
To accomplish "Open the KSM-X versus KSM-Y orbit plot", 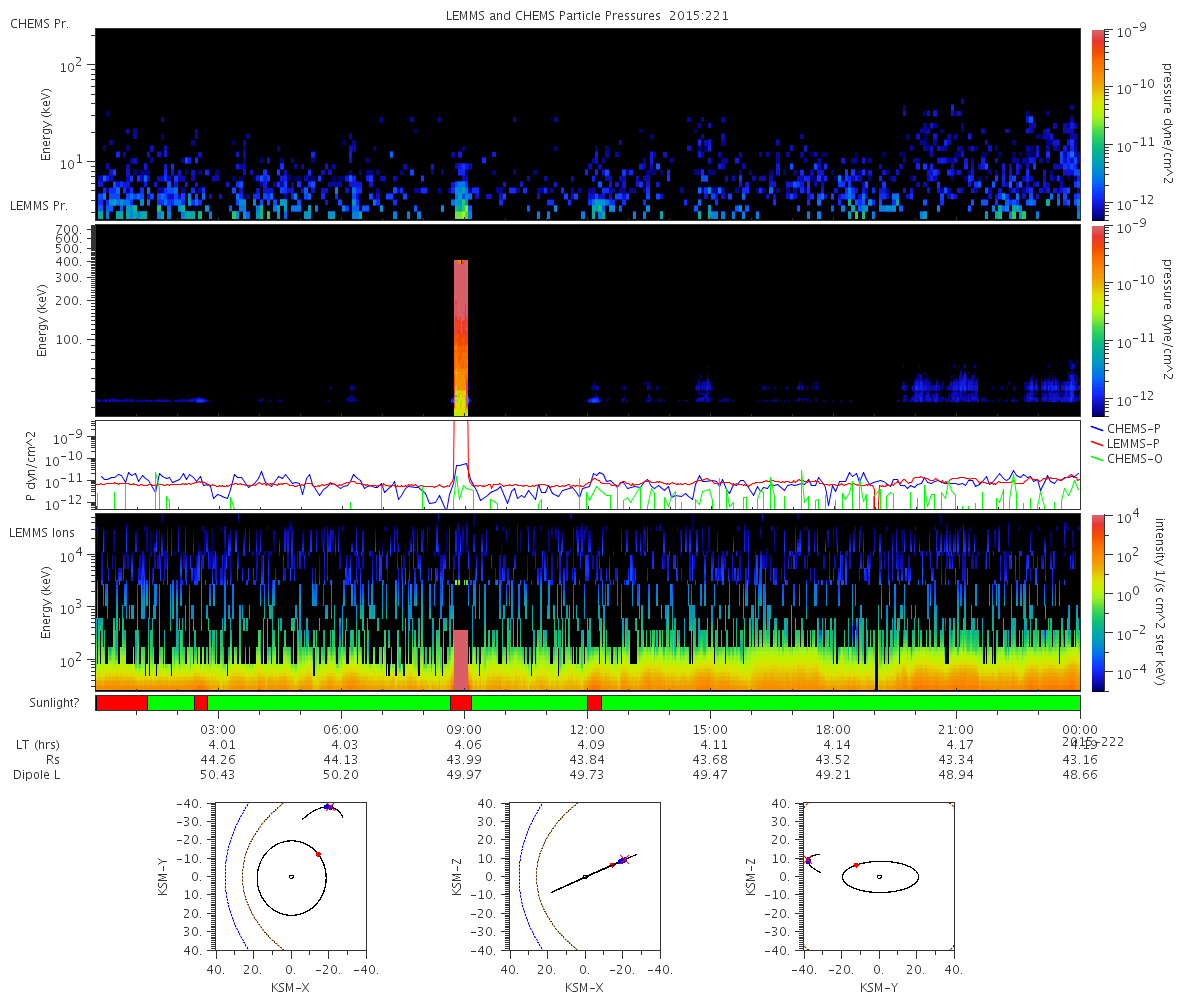I will tap(290, 876).
